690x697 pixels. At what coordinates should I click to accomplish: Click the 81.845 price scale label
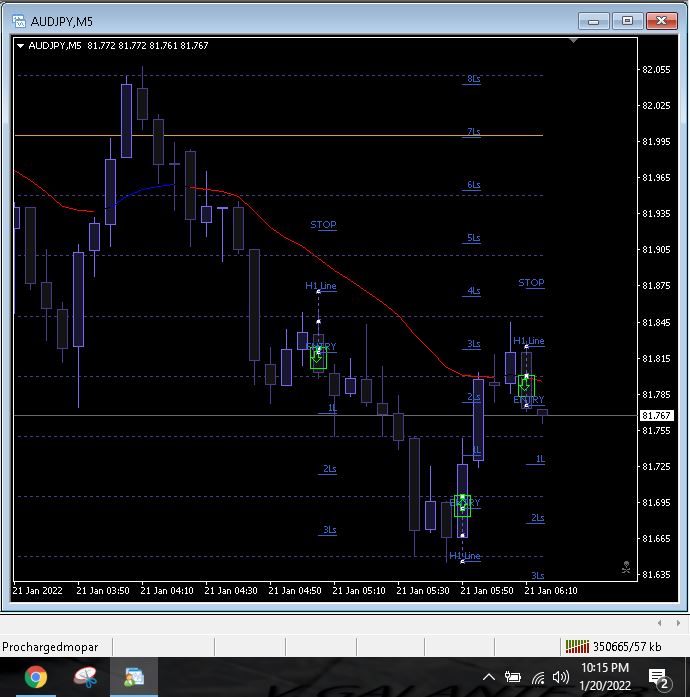[x=656, y=322]
